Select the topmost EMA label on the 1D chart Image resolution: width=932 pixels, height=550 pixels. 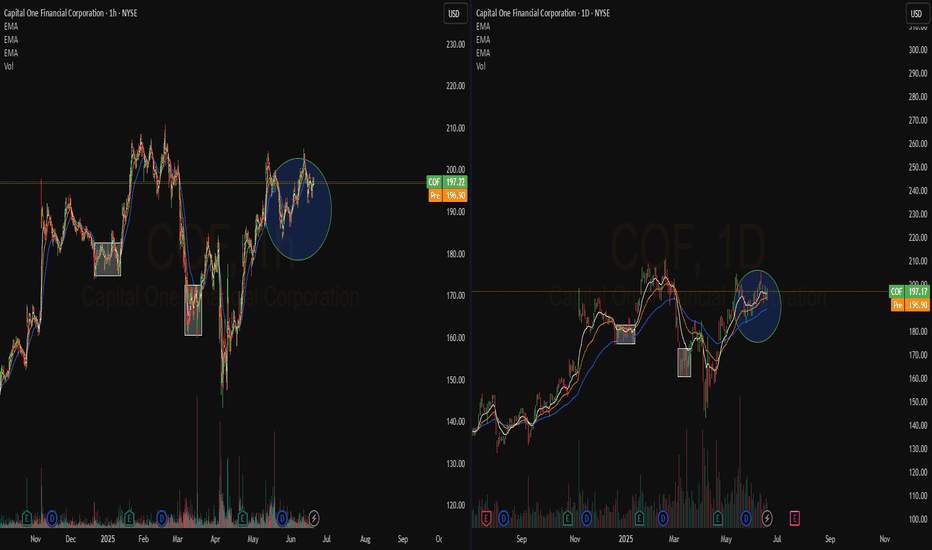(483, 26)
